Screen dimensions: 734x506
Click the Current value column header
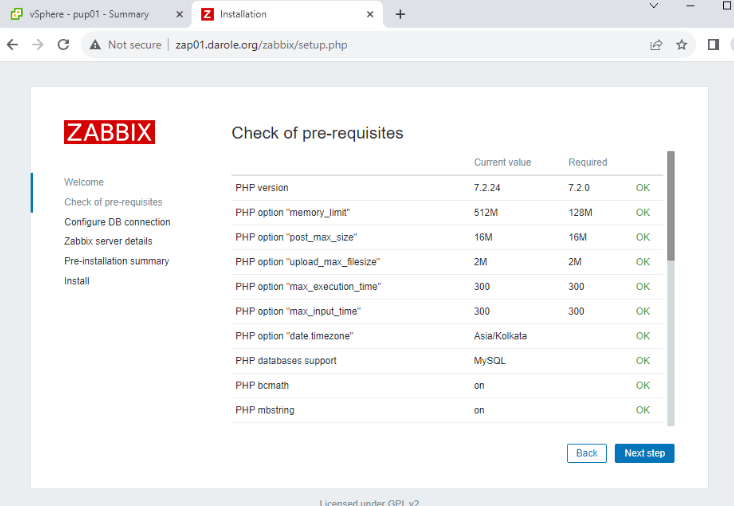[502, 162]
